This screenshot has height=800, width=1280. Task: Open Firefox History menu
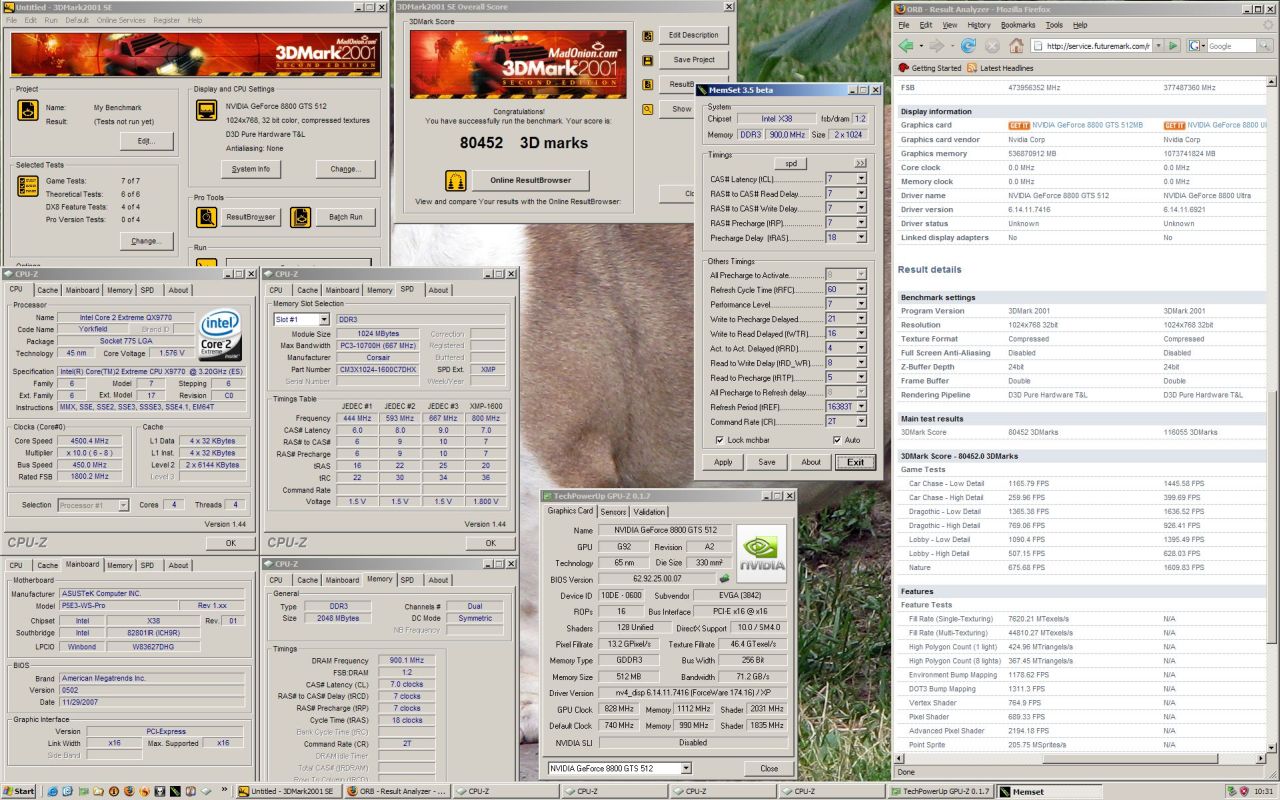pyautogui.click(x=978, y=24)
